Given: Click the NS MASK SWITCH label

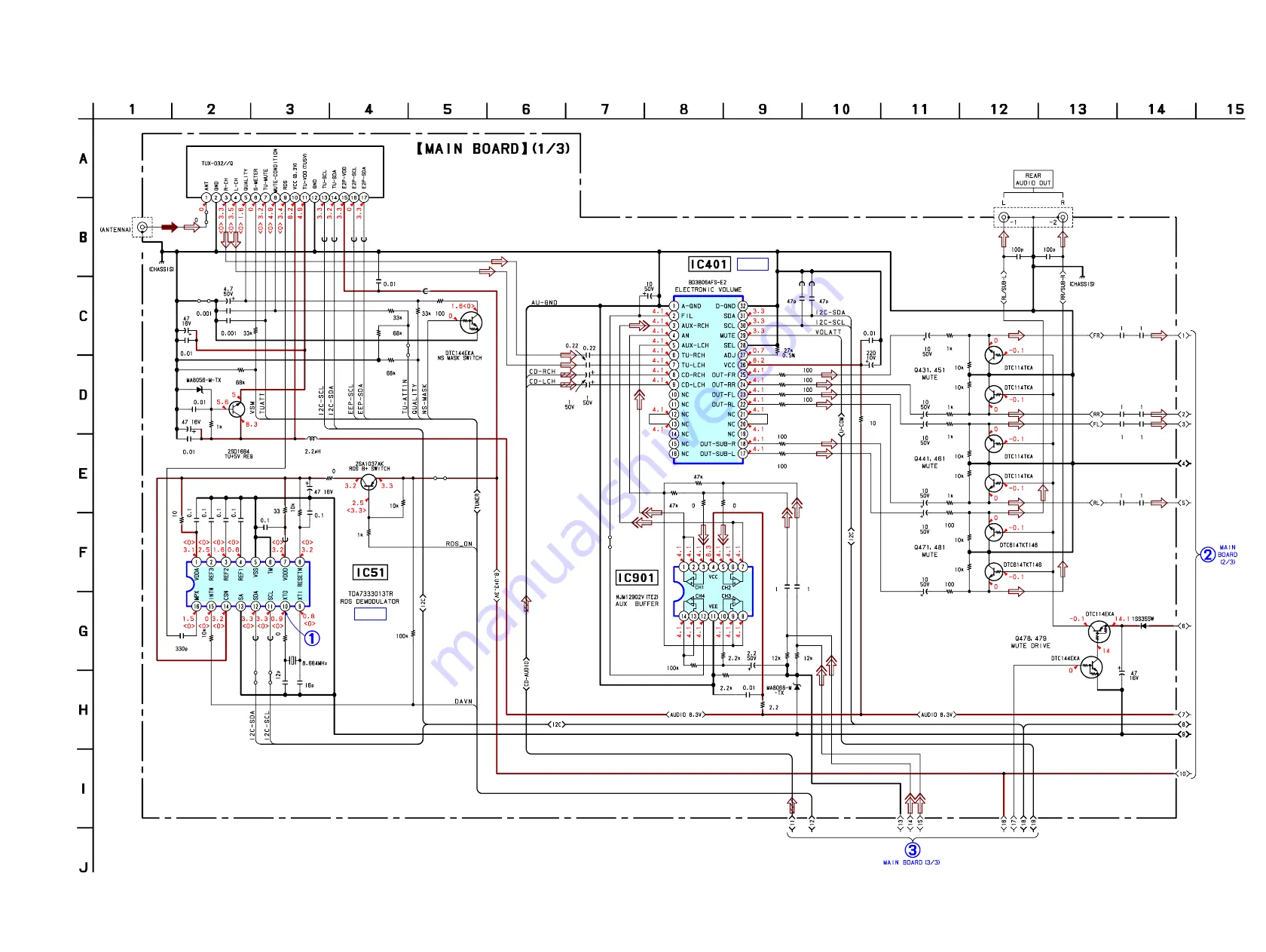Looking at the screenshot, I should tap(460, 359).
